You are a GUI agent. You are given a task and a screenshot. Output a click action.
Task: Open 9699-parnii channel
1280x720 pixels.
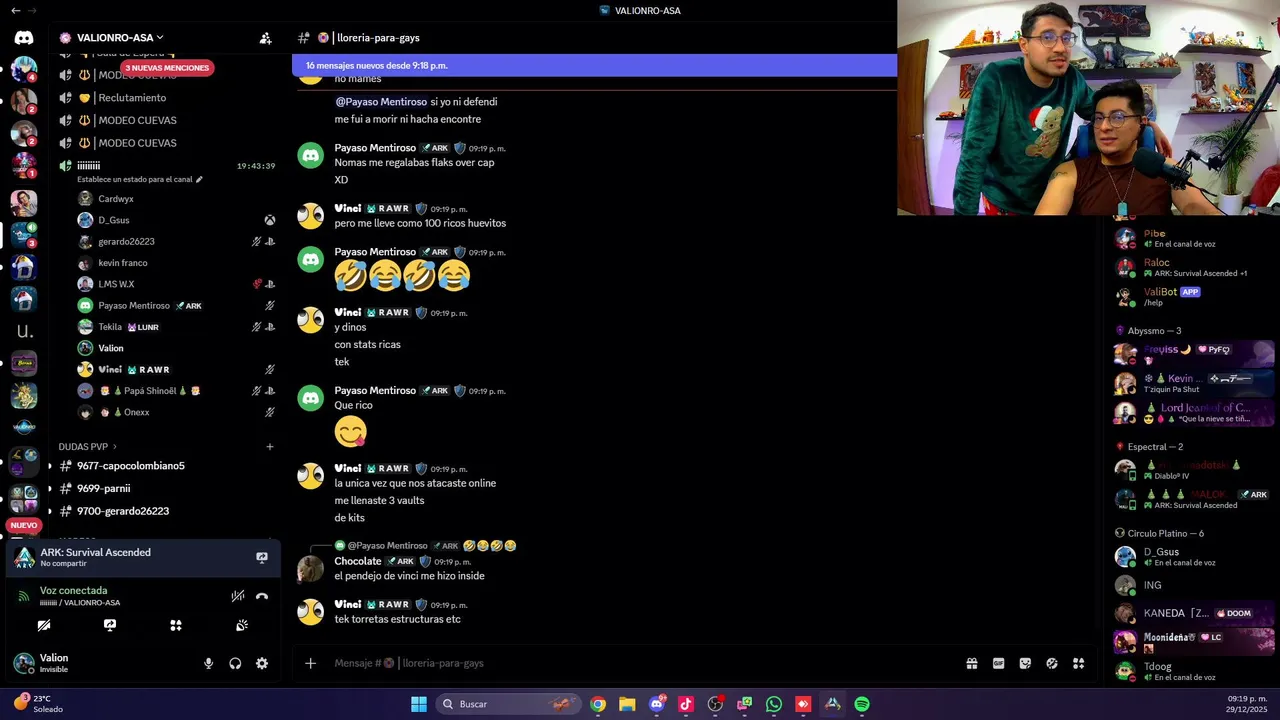104,489
